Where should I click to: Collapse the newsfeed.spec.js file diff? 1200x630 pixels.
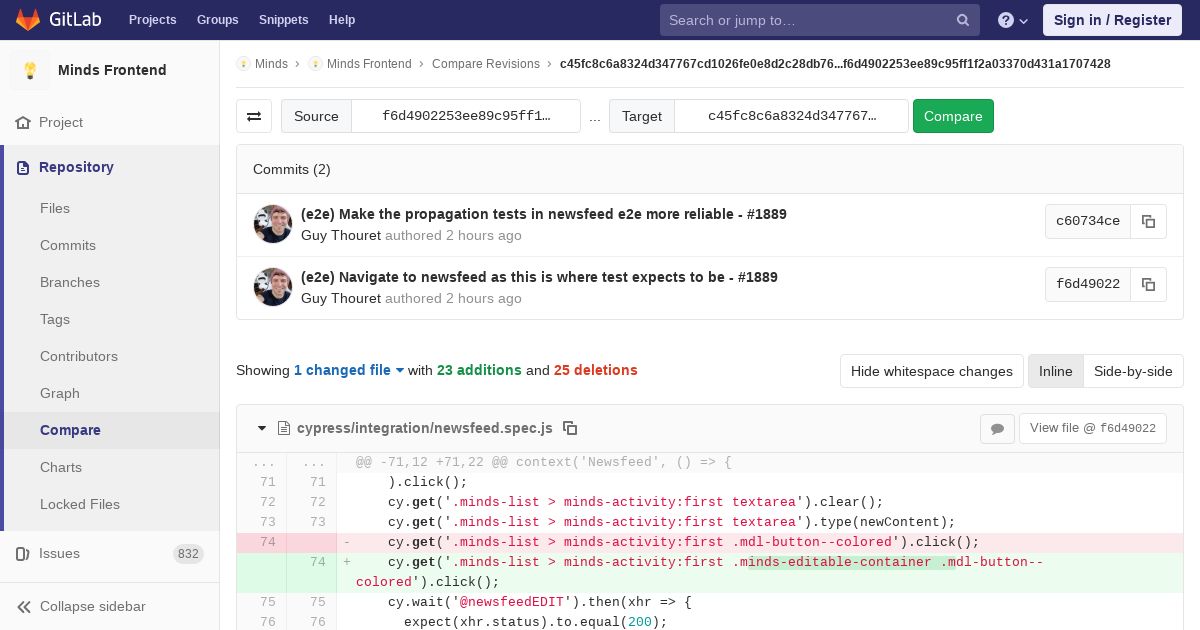coord(262,428)
